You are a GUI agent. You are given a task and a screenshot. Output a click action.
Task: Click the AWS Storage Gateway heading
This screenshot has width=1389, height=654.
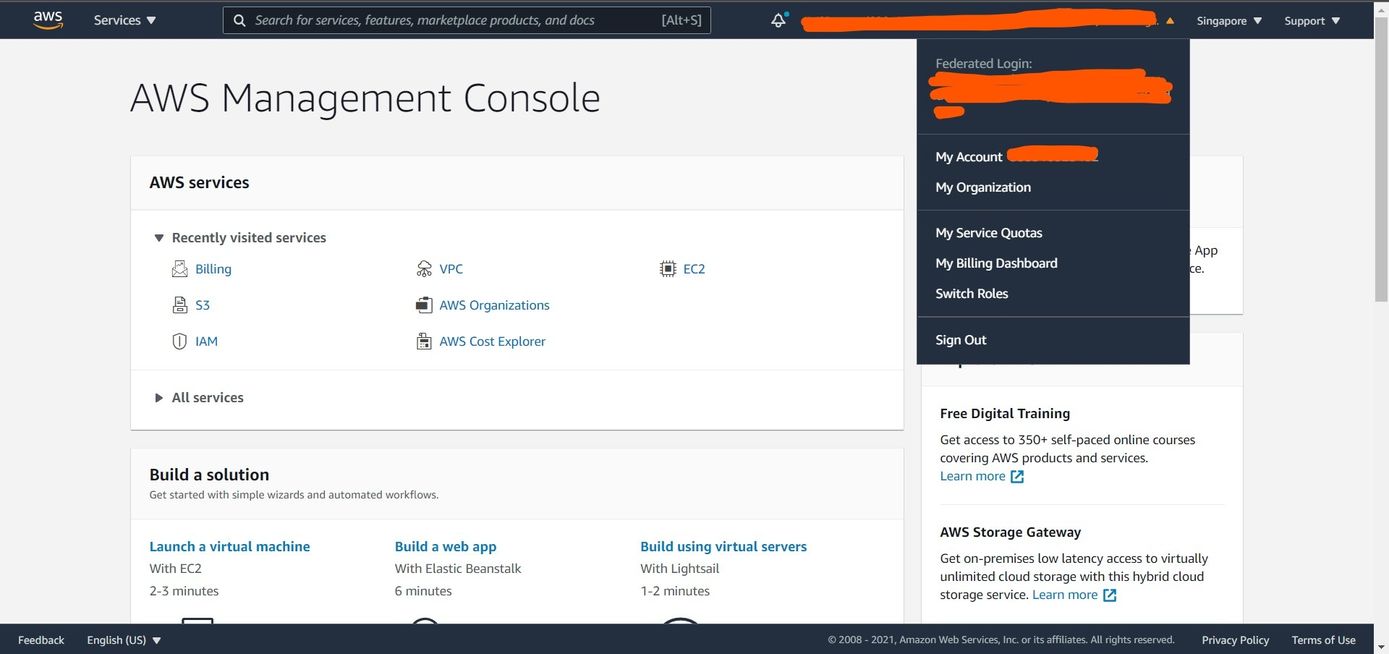1011,532
